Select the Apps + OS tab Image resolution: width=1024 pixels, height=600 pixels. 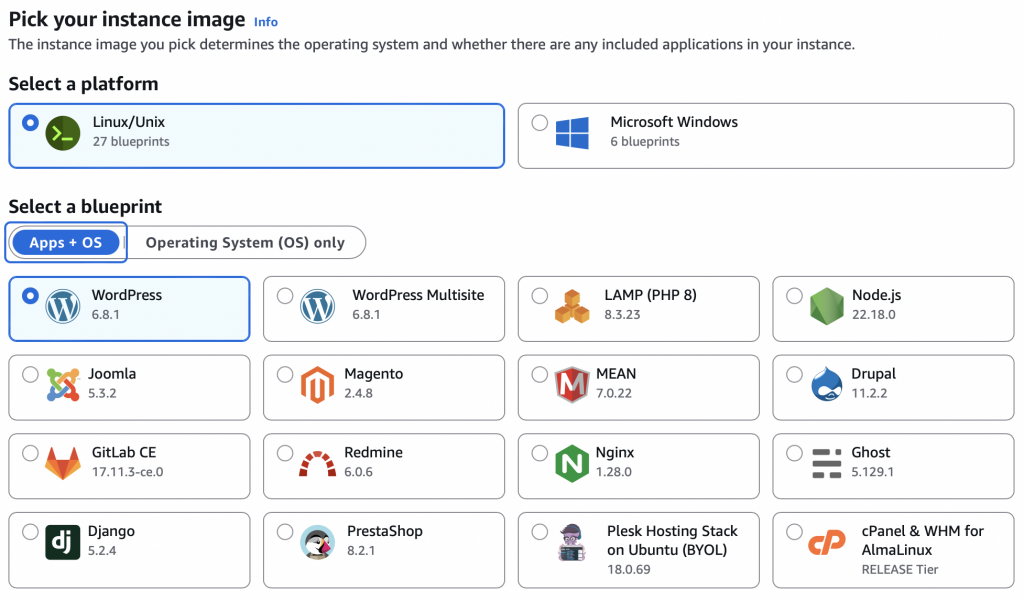(x=66, y=242)
